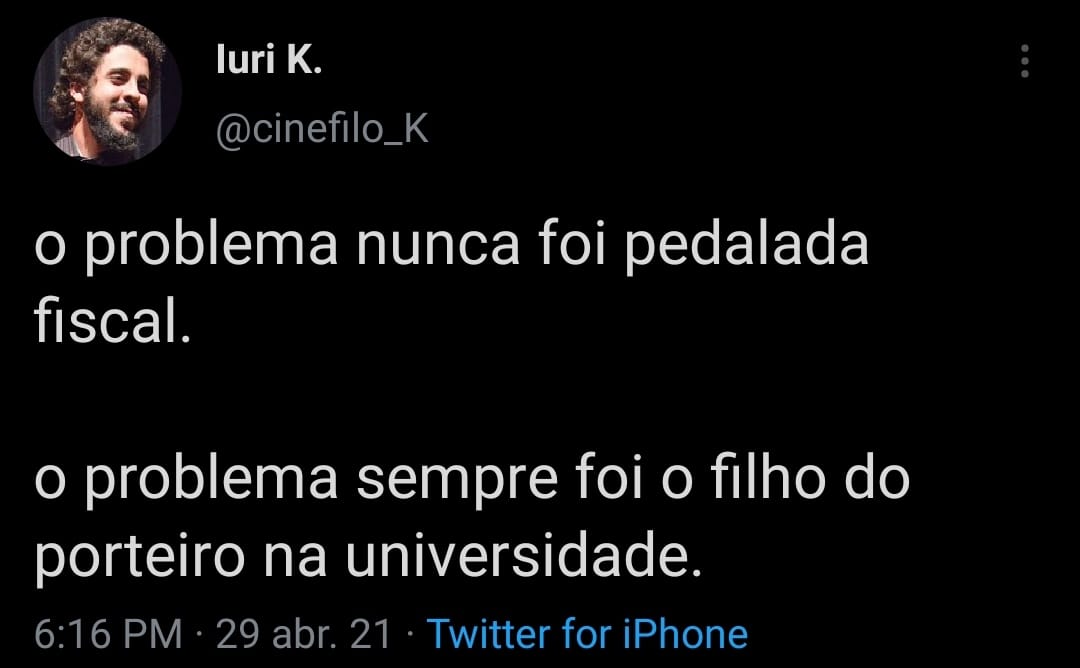Screen dimensions: 1080x668
Task: Click the word "porteiro" in the tweet
Action: point(139,557)
